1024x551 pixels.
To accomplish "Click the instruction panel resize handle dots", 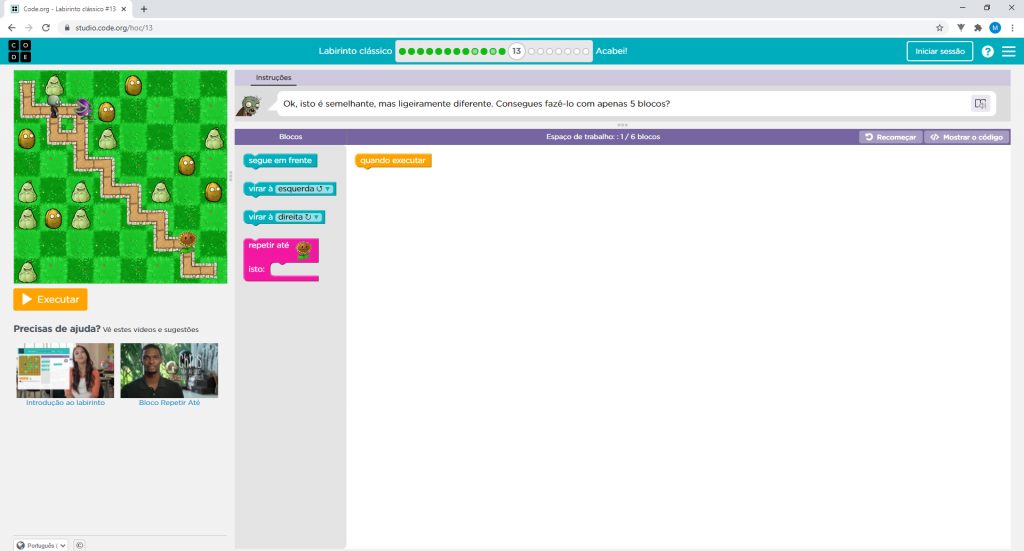I will (x=622, y=125).
